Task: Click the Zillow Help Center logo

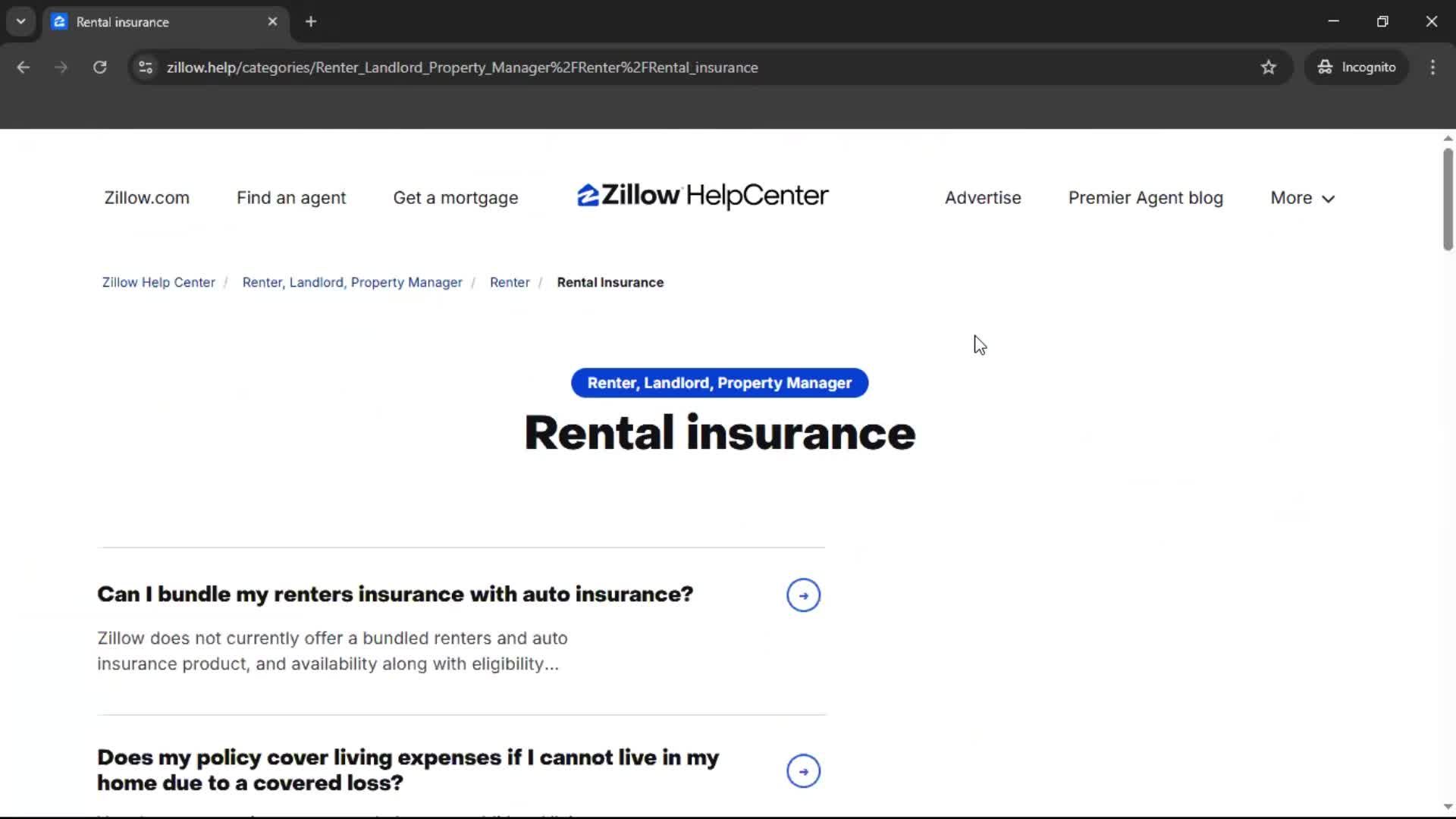Action: pos(701,196)
